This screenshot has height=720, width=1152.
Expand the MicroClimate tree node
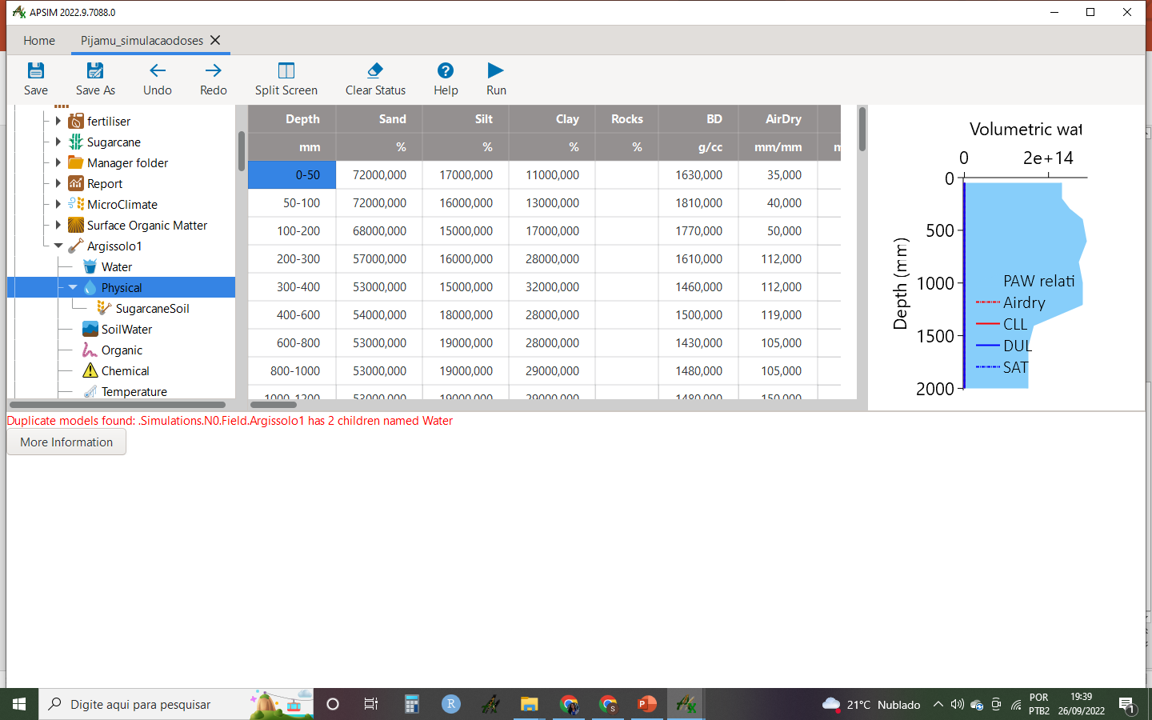click(58, 204)
